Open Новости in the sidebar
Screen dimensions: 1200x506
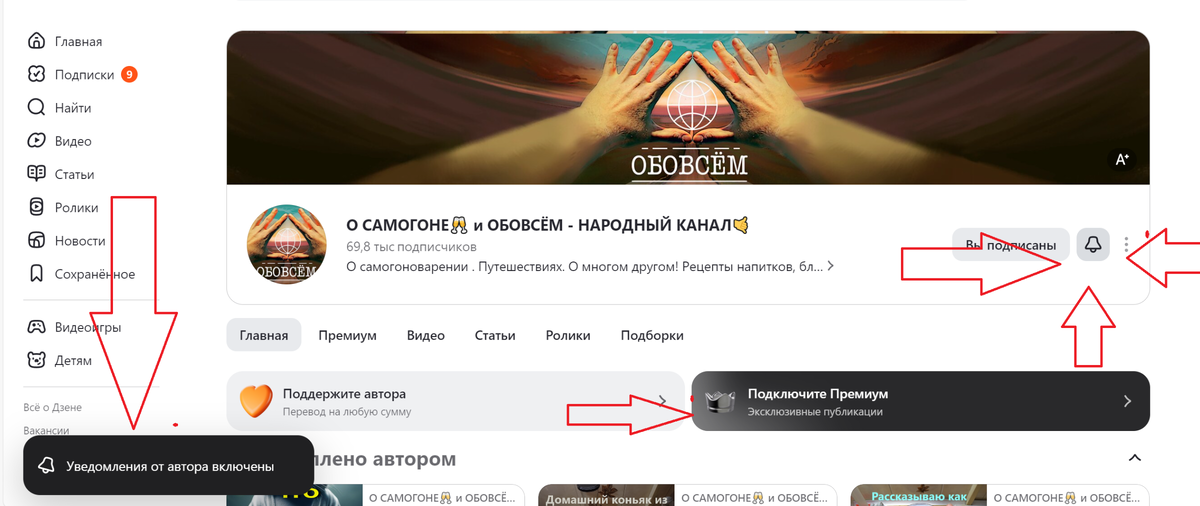(67, 240)
